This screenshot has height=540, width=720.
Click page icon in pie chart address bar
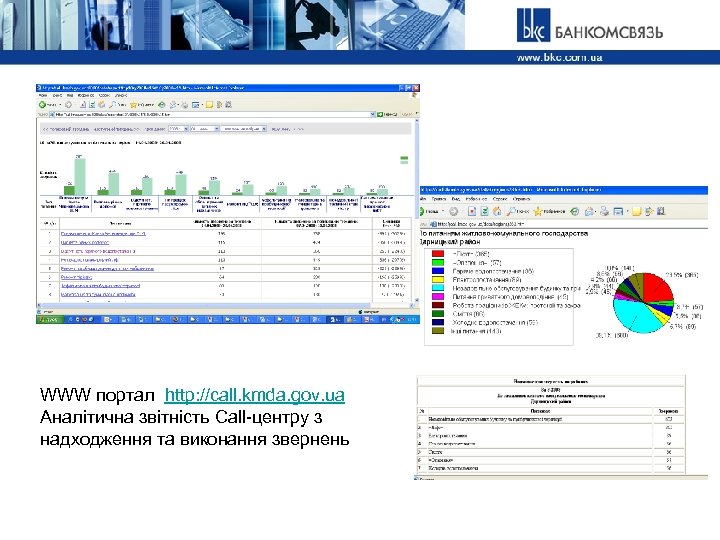click(x=433, y=225)
